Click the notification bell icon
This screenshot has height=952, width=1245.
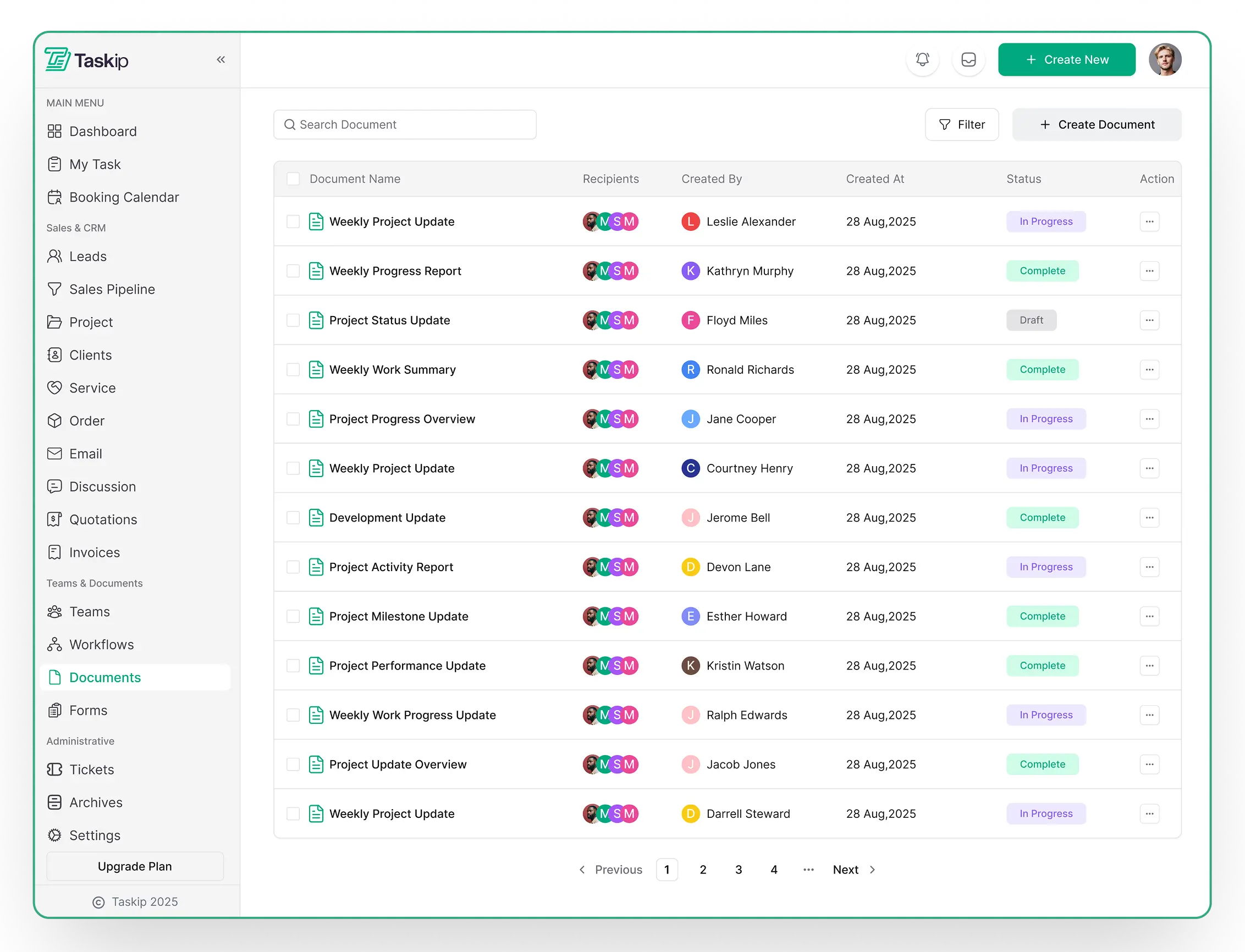click(x=922, y=59)
